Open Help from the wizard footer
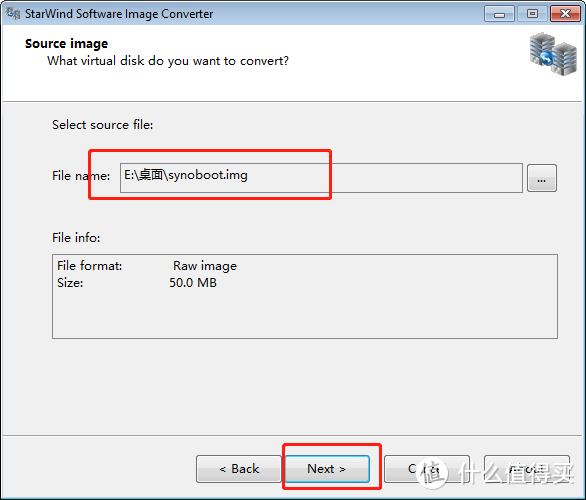 click(527, 469)
